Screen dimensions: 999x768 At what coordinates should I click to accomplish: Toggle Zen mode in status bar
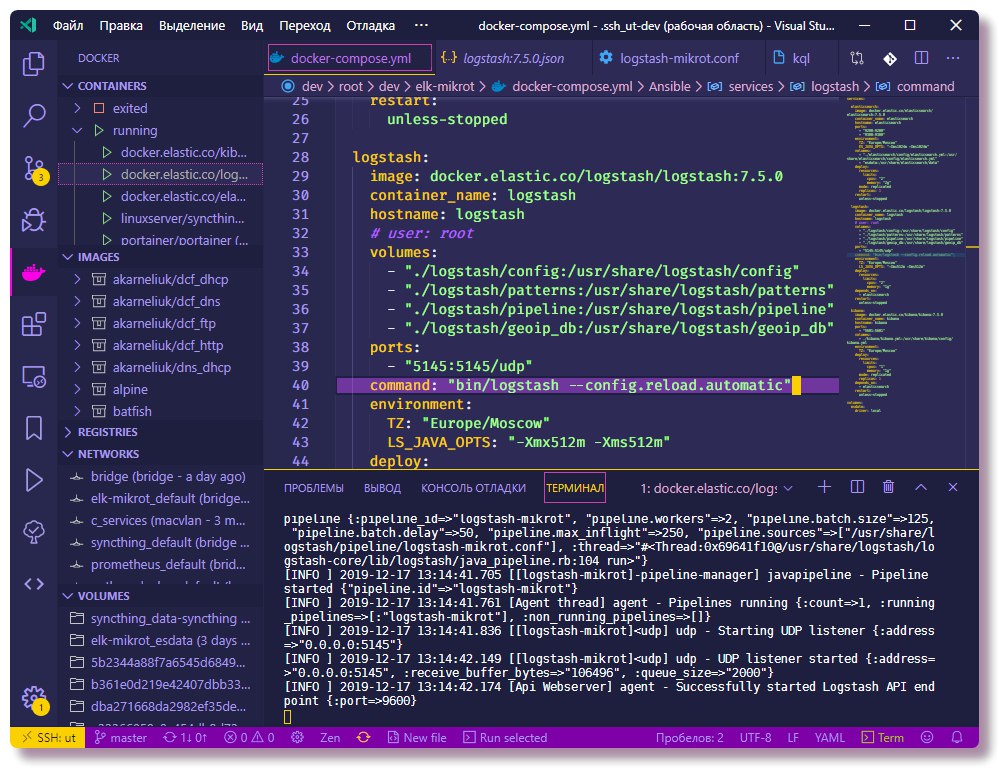tap(329, 737)
